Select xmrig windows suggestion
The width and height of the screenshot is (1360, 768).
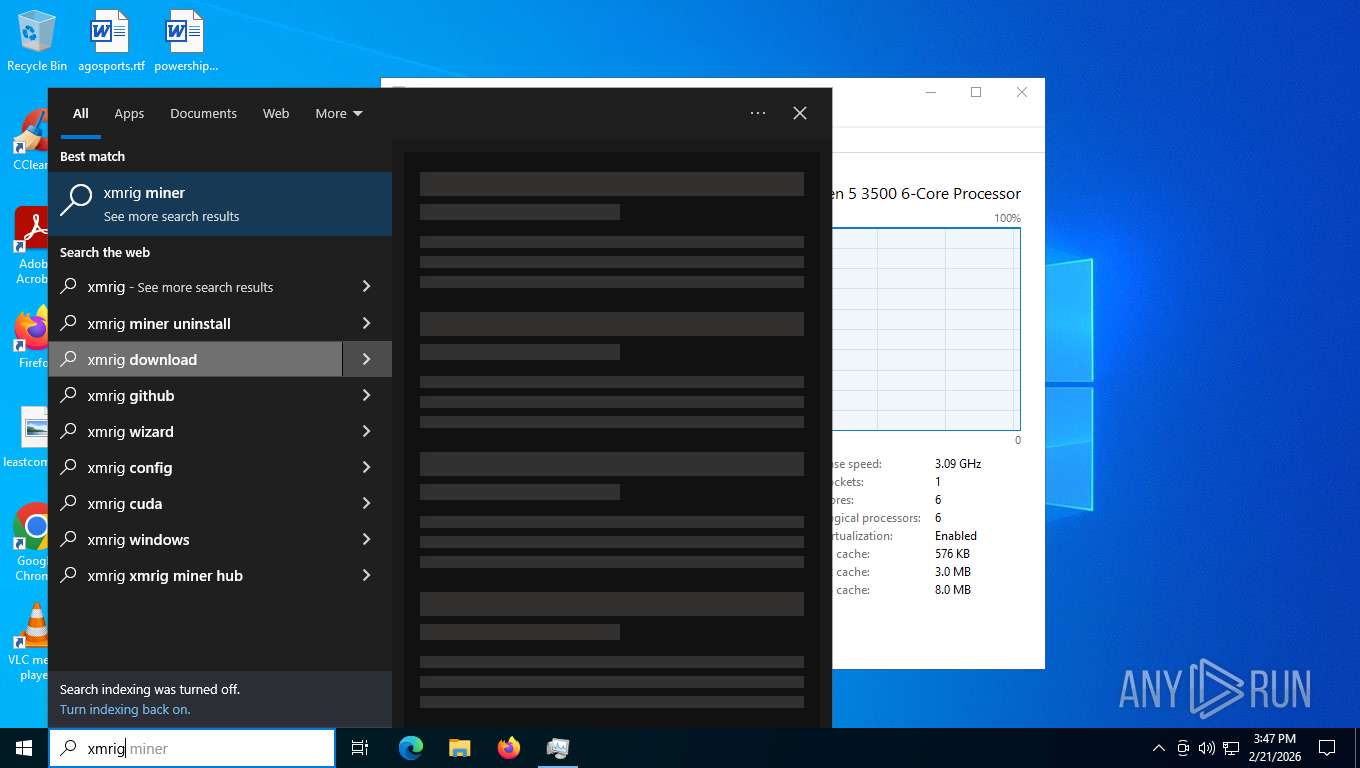pyautogui.click(x=195, y=539)
